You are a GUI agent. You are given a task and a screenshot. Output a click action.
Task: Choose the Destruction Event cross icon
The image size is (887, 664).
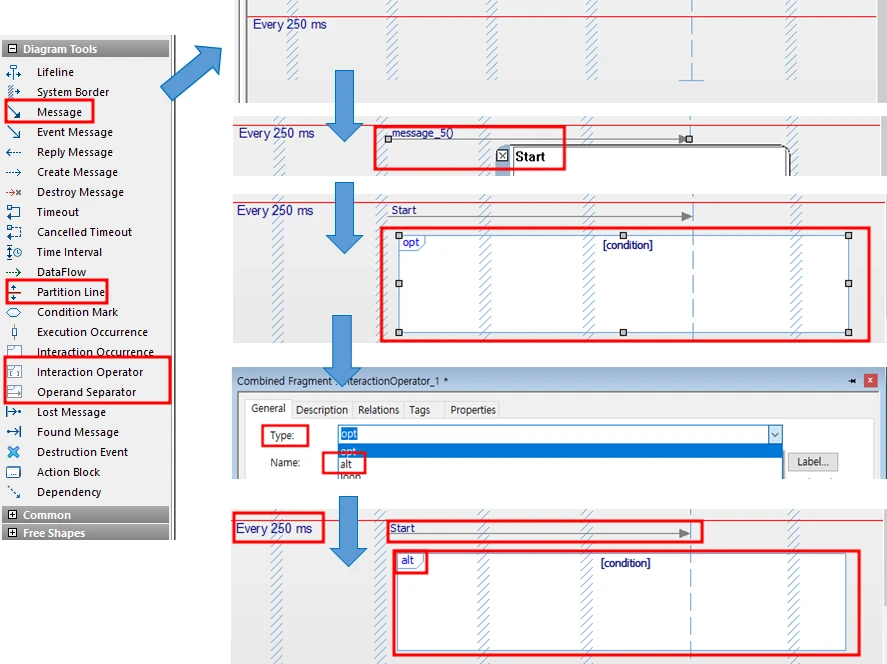pos(14,452)
